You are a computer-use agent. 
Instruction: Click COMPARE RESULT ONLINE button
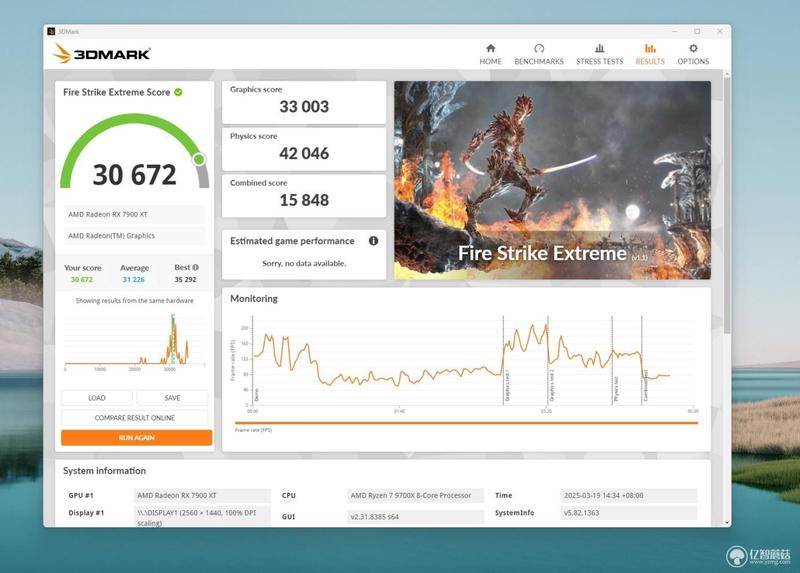coord(135,418)
